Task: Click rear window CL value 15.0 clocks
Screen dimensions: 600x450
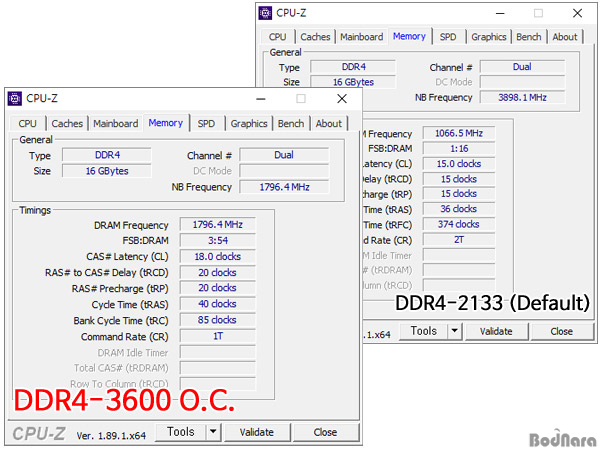Action: [459, 164]
